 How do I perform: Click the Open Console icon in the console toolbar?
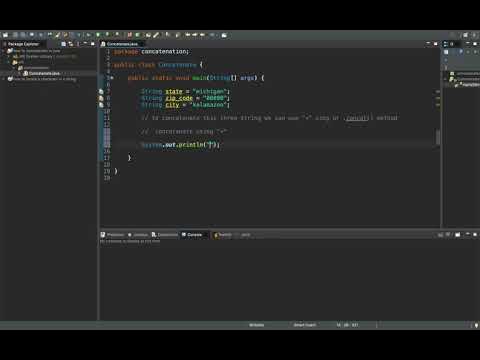458,235
